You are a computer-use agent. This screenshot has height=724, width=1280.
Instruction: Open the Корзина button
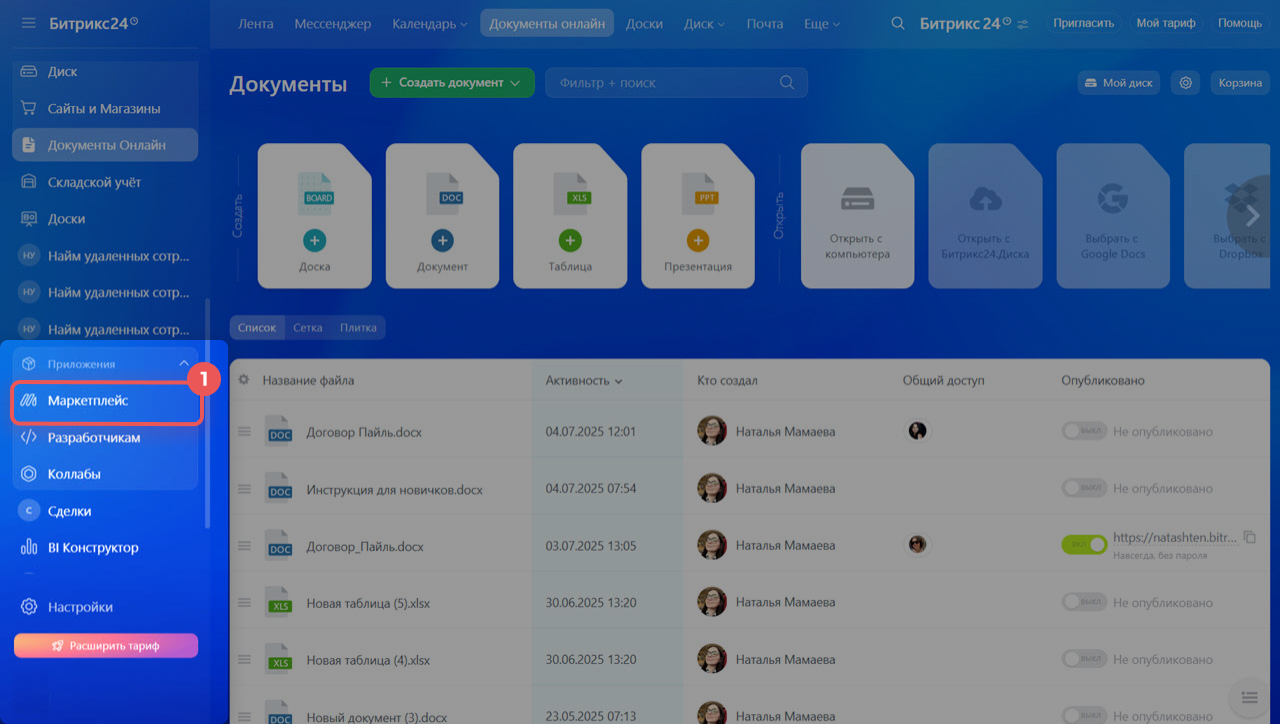[x=1240, y=83]
